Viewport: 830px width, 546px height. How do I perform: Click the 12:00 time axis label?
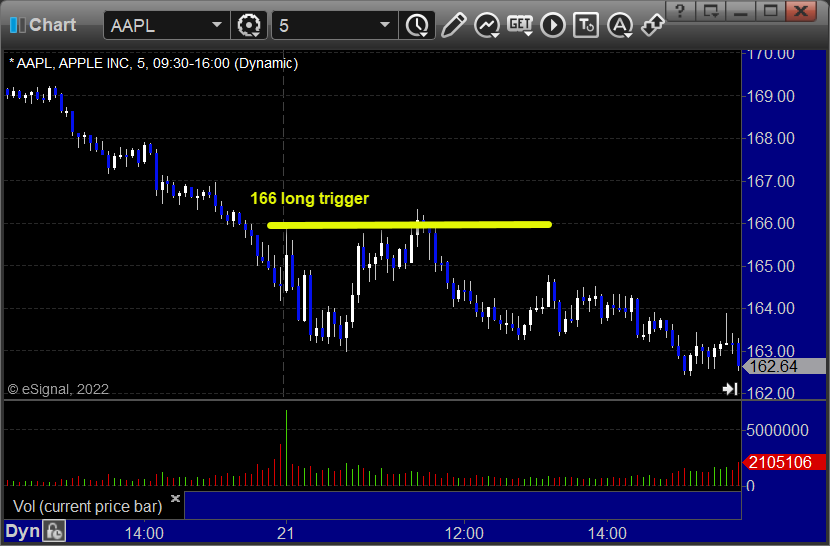pyautogui.click(x=464, y=533)
